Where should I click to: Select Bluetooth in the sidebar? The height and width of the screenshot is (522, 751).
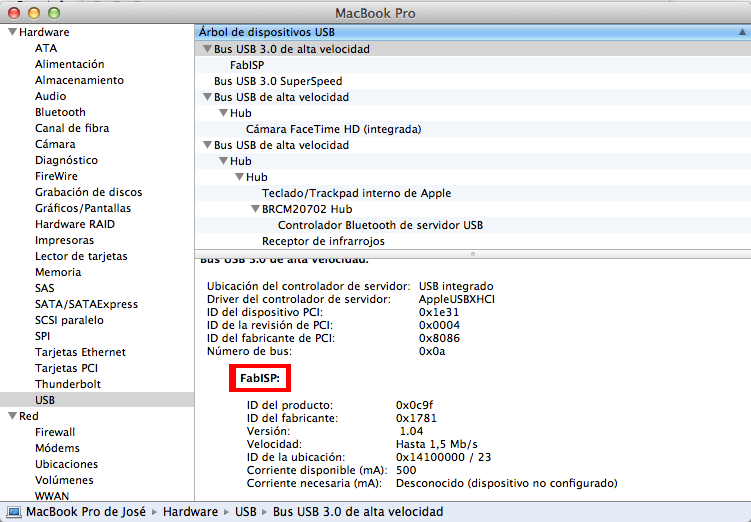60,112
